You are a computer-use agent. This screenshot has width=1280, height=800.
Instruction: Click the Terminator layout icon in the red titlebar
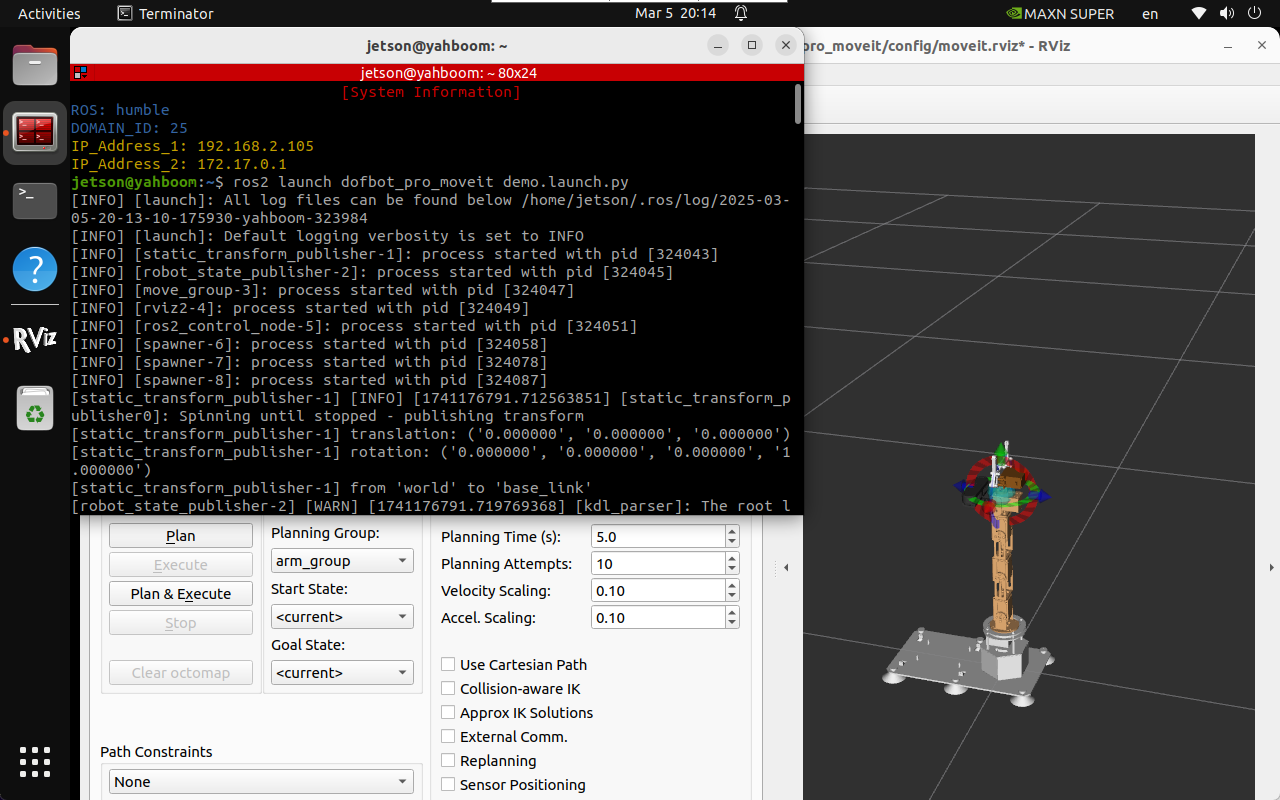[x=80, y=73]
